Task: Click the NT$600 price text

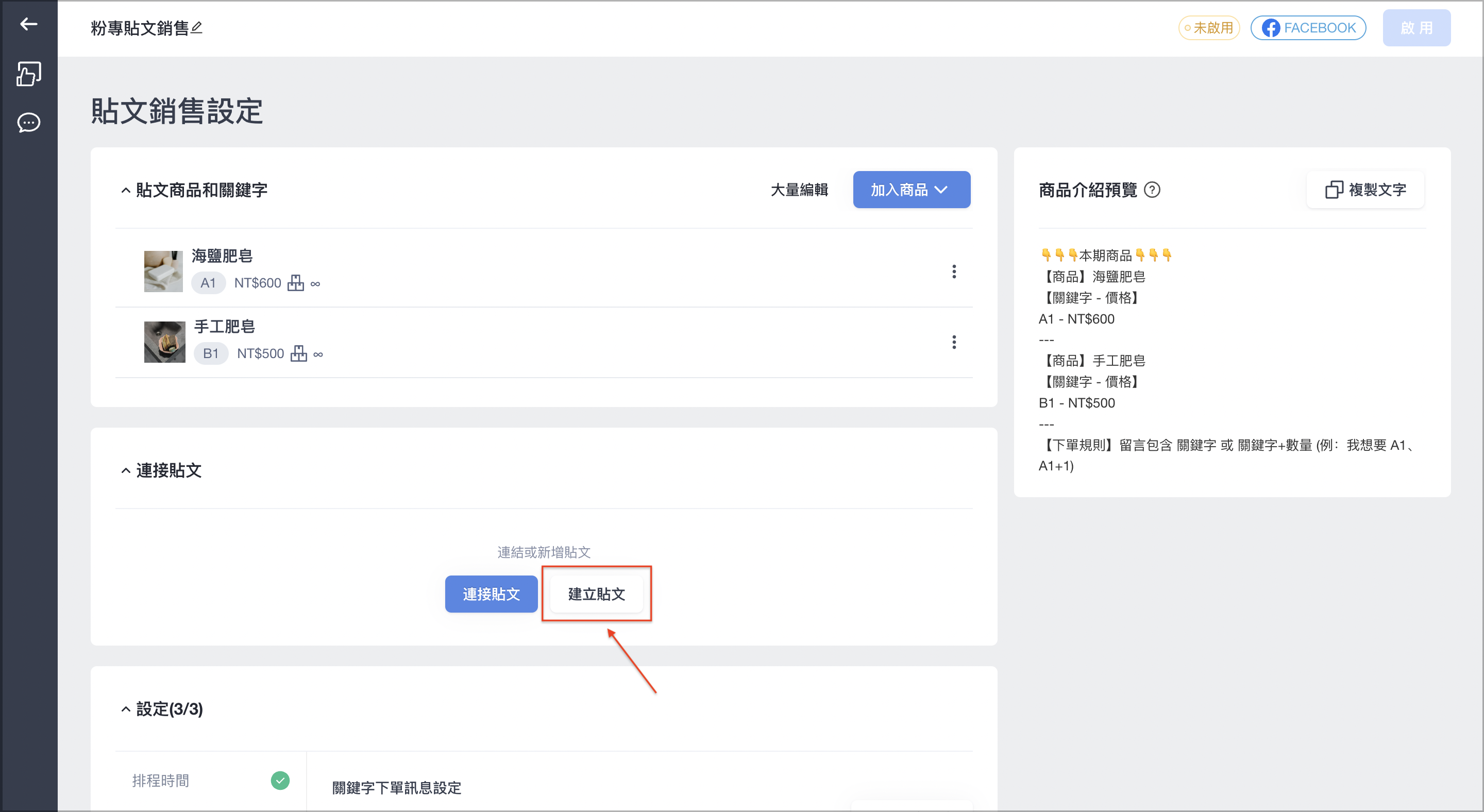Action: click(x=258, y=283)
